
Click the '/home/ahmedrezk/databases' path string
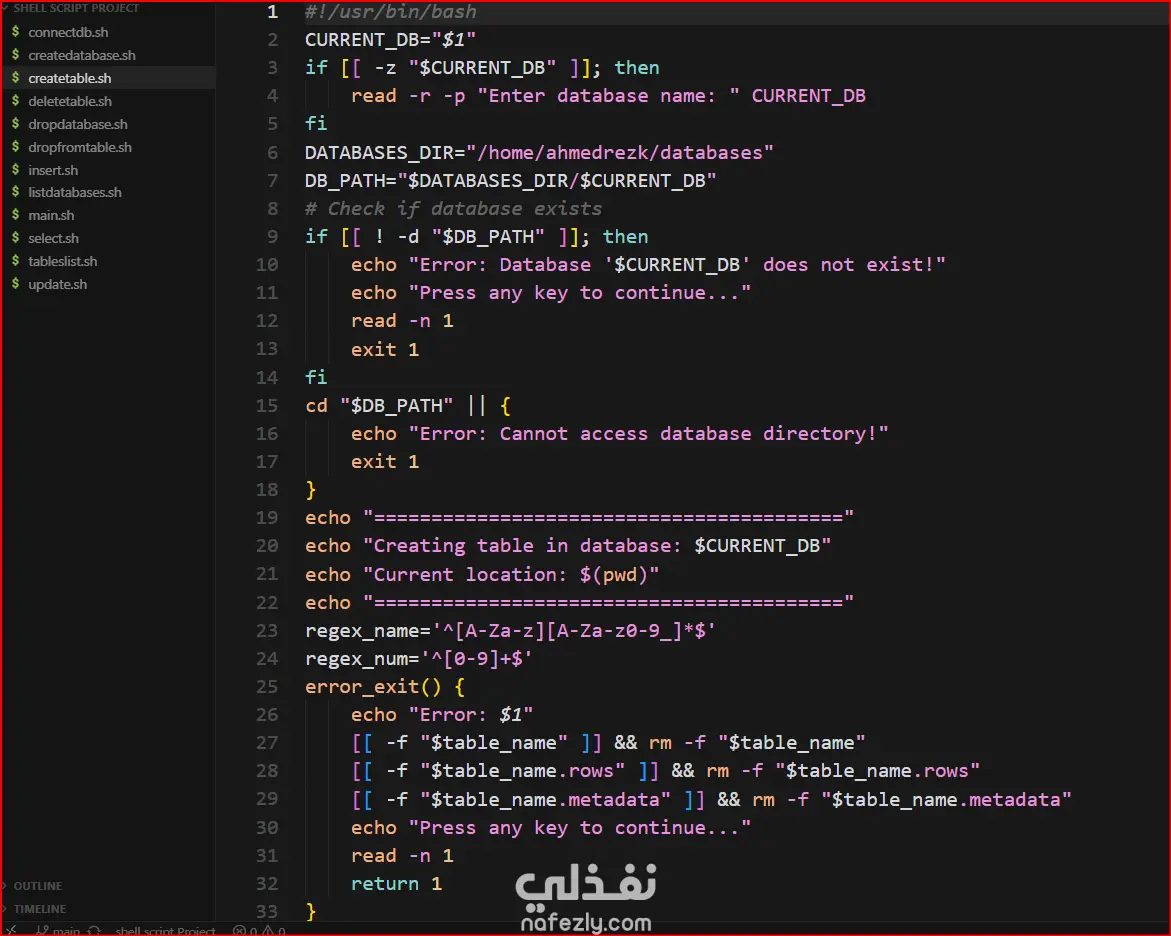(x=620, y=152)
